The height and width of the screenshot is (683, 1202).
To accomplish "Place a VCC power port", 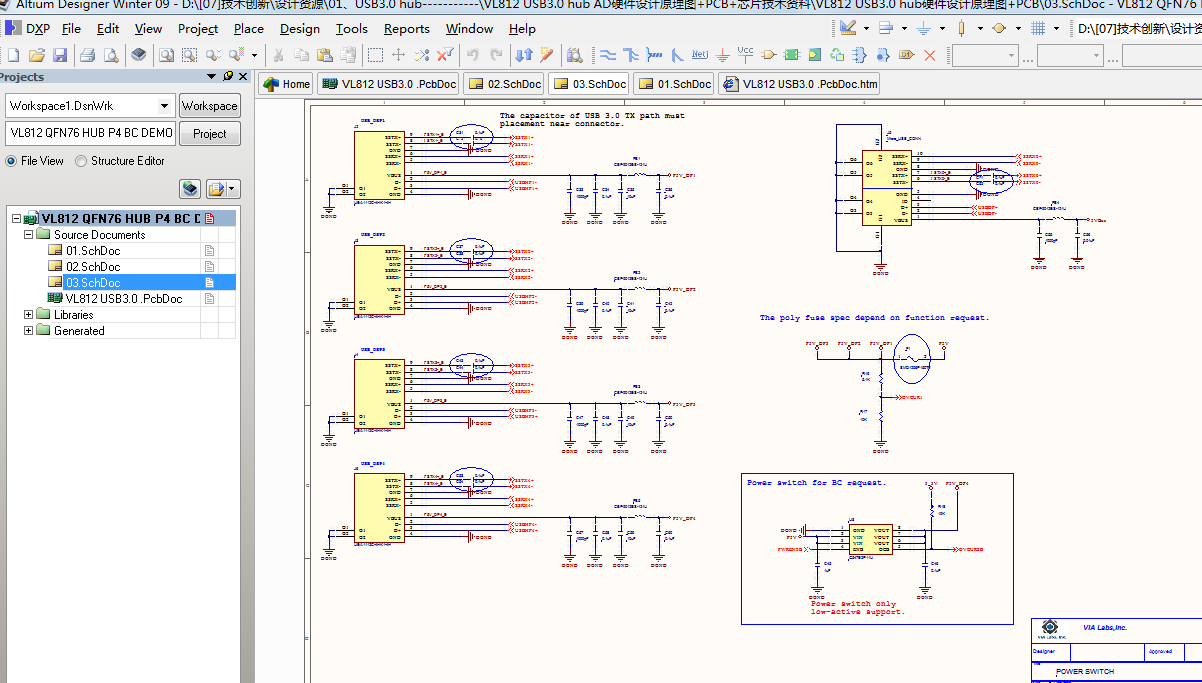I will point(745,55).
